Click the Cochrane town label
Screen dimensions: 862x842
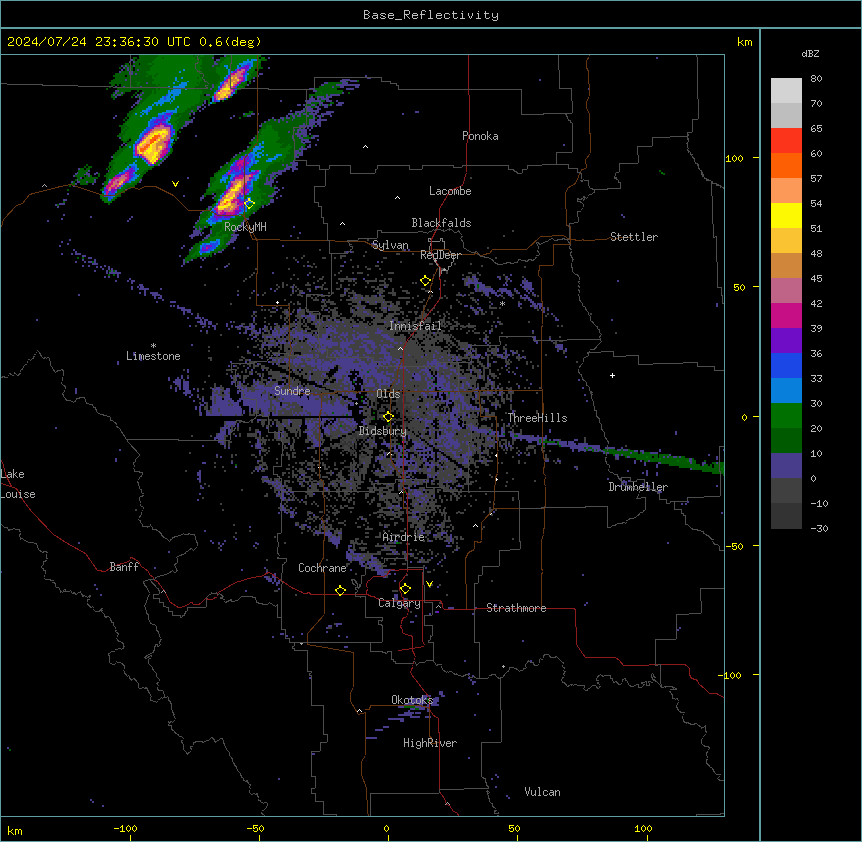[x=322, y=568]
